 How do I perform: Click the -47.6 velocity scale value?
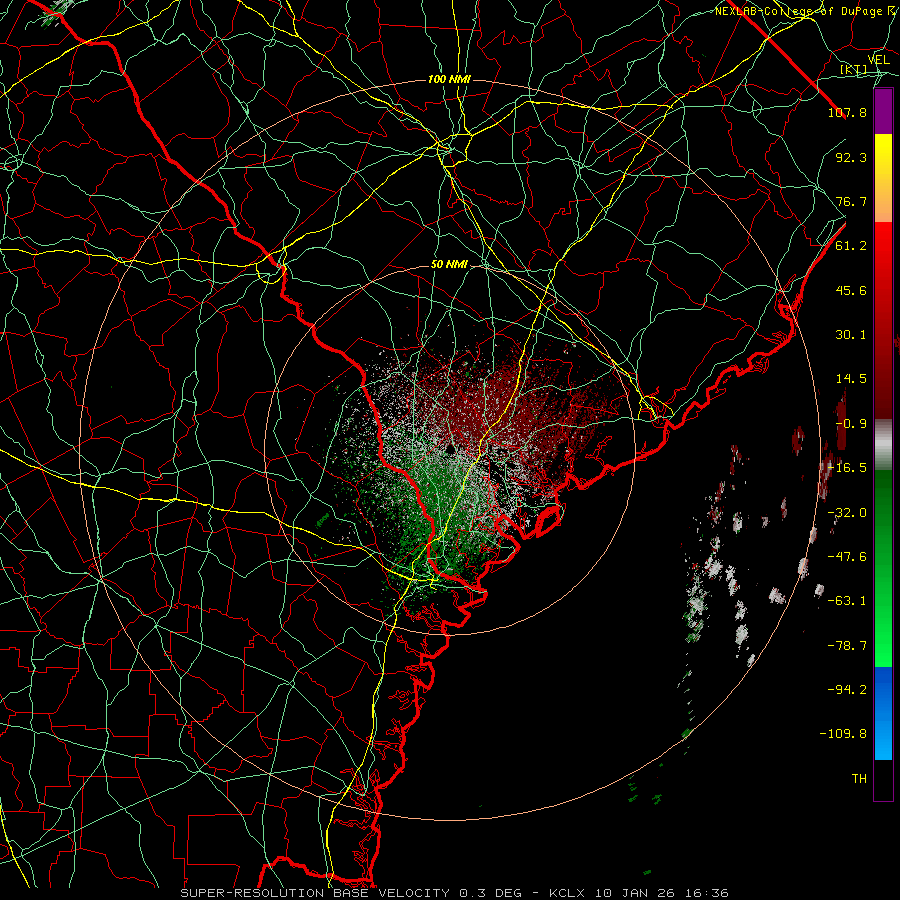coord(847,557)
